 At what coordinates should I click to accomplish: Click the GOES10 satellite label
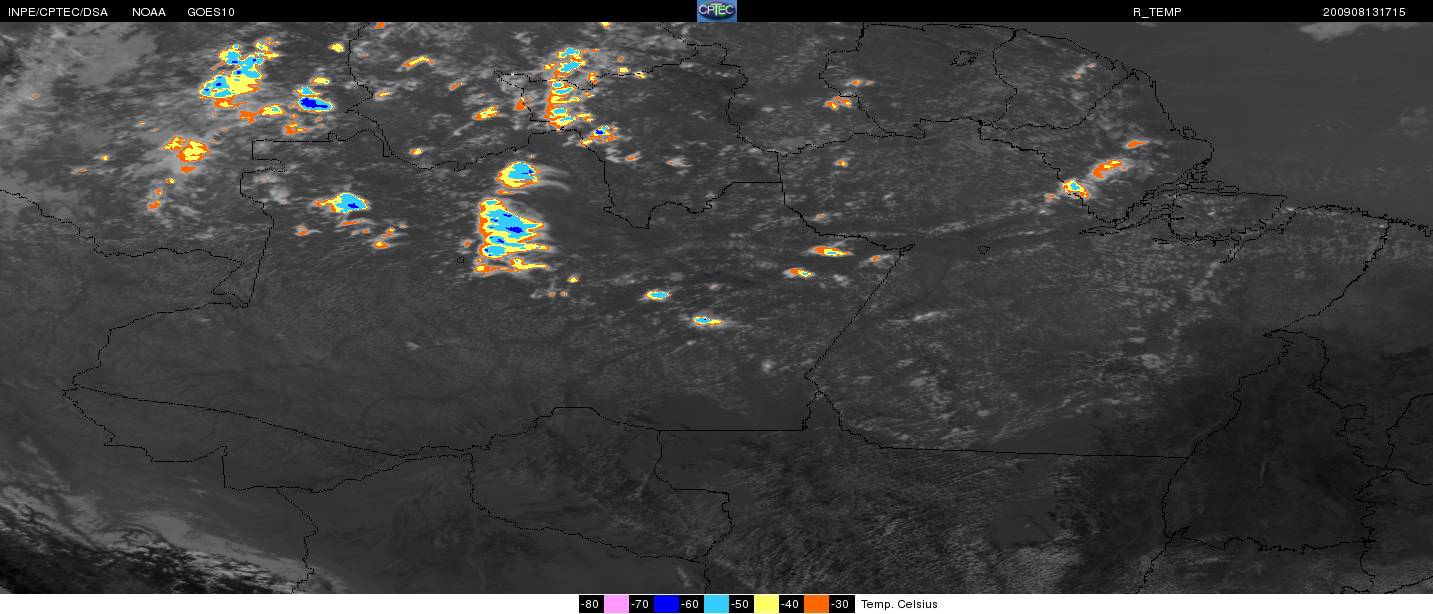tap(210, 12)
